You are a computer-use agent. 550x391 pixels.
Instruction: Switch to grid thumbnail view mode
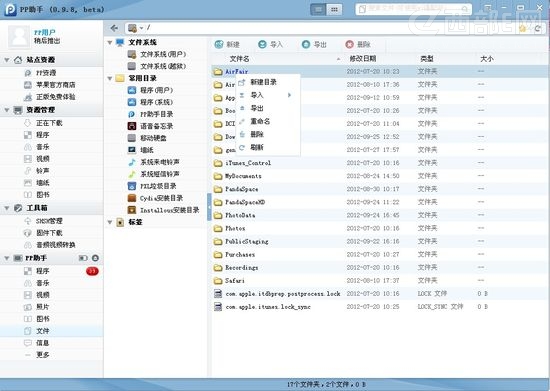pyautogui.click(x=334, y=9)
